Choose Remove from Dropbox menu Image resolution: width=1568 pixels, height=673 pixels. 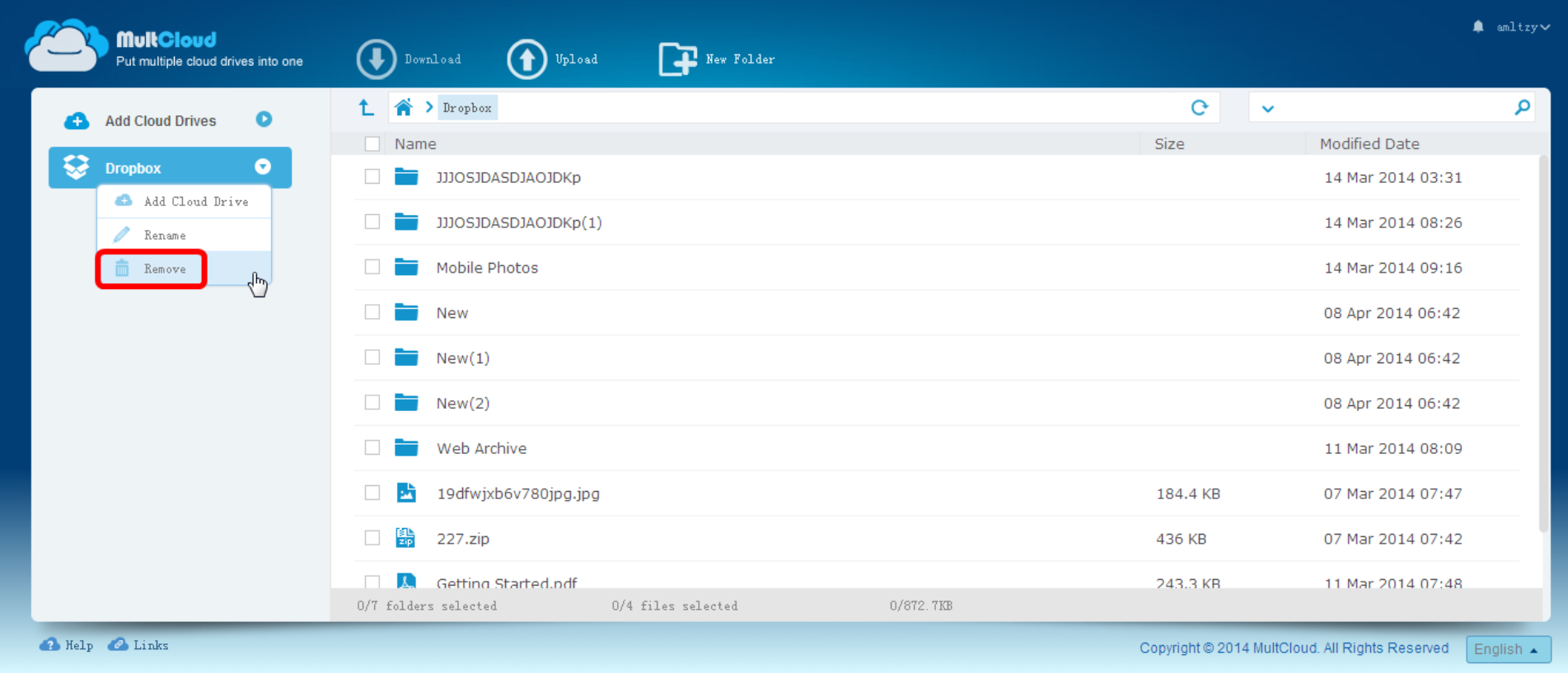point(184,269)
